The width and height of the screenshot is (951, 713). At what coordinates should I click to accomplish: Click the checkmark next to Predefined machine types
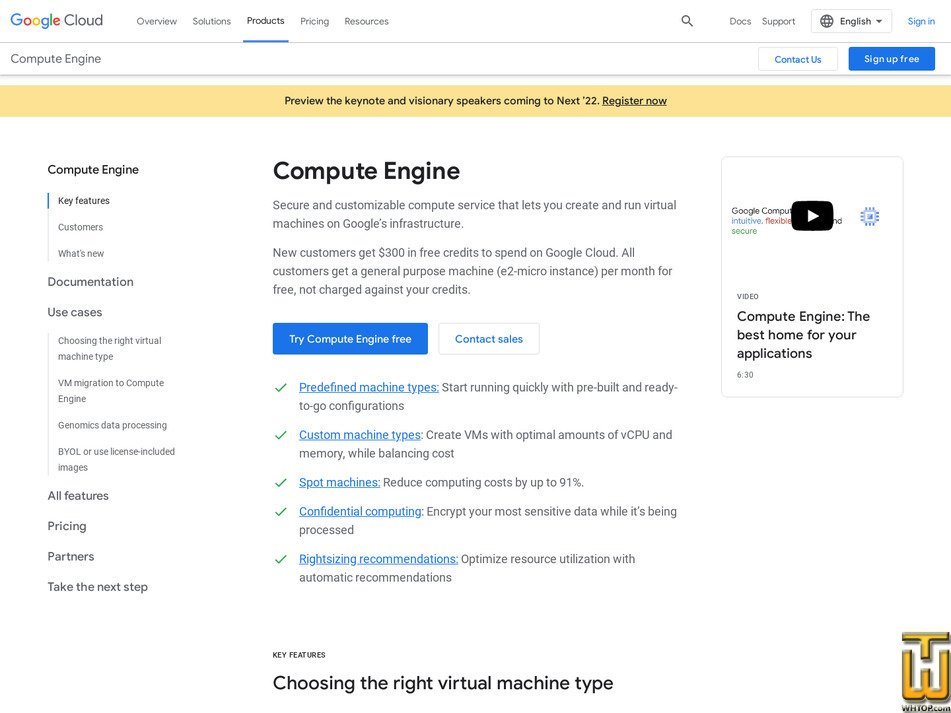pyautogui.click(x=280, y=387)
